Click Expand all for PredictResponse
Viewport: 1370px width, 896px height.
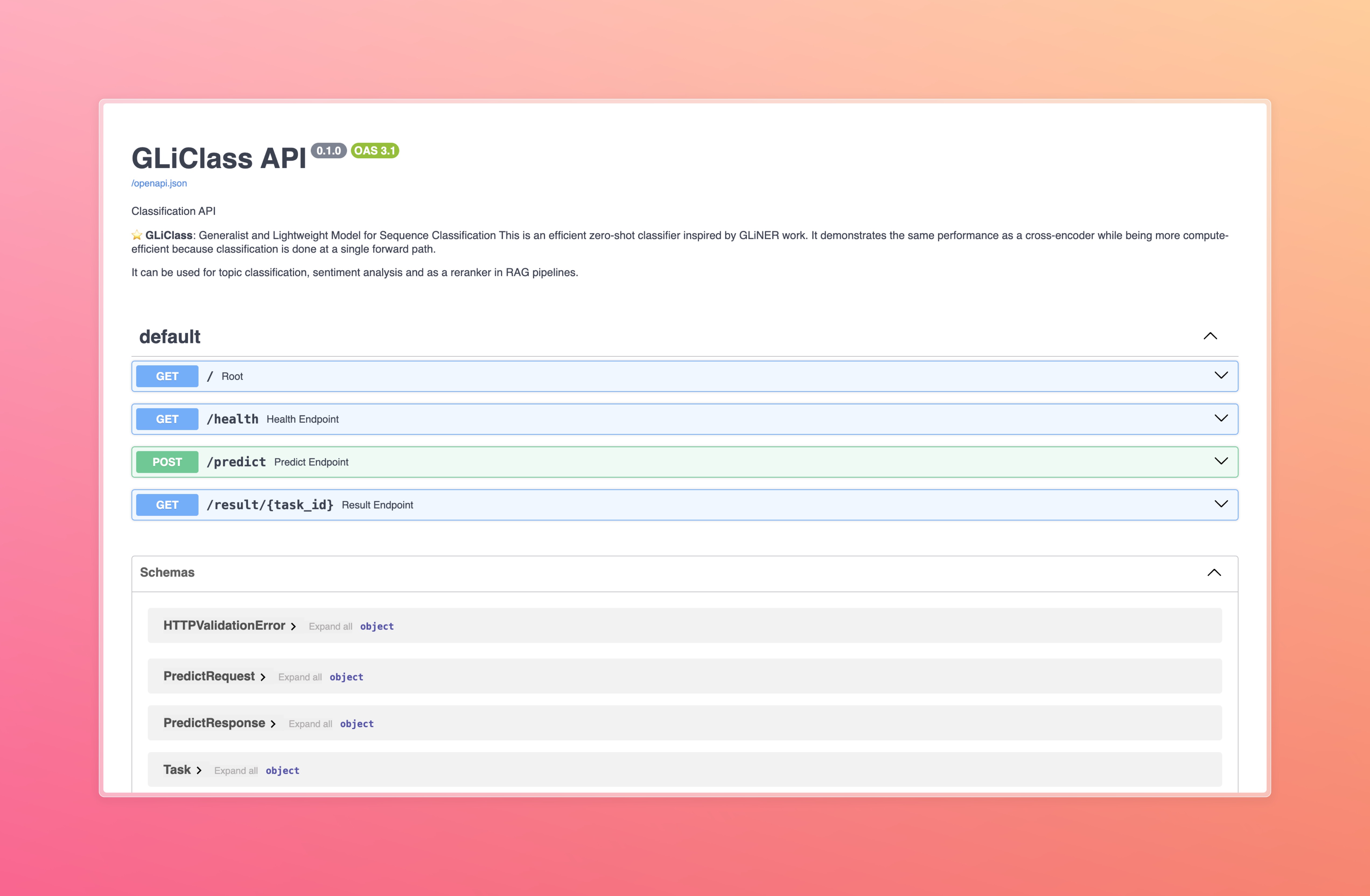[310, 724]
